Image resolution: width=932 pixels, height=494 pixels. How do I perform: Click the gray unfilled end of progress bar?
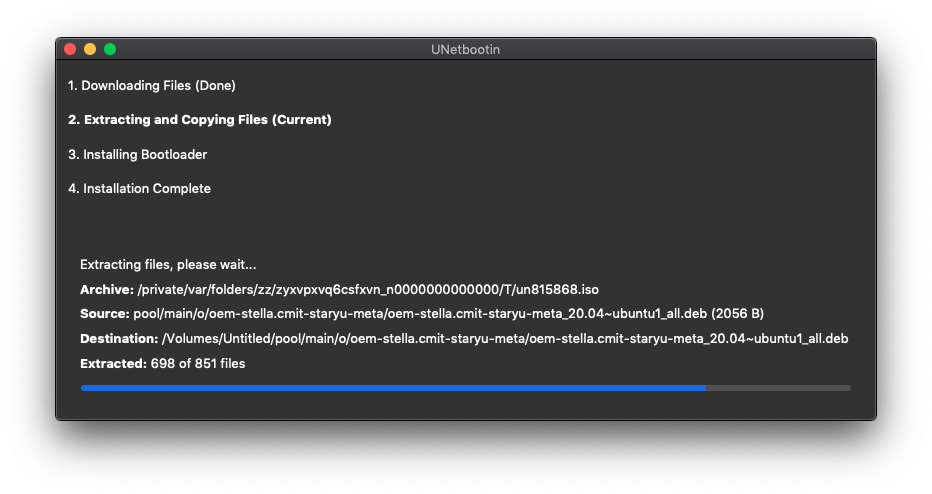point(779,388)
